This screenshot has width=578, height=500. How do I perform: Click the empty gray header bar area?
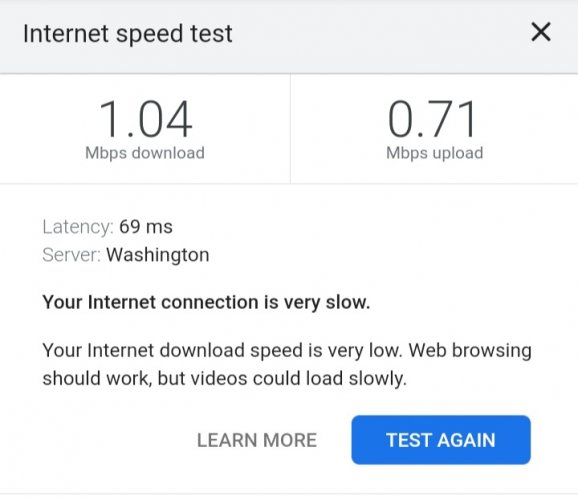coord(380,37)
